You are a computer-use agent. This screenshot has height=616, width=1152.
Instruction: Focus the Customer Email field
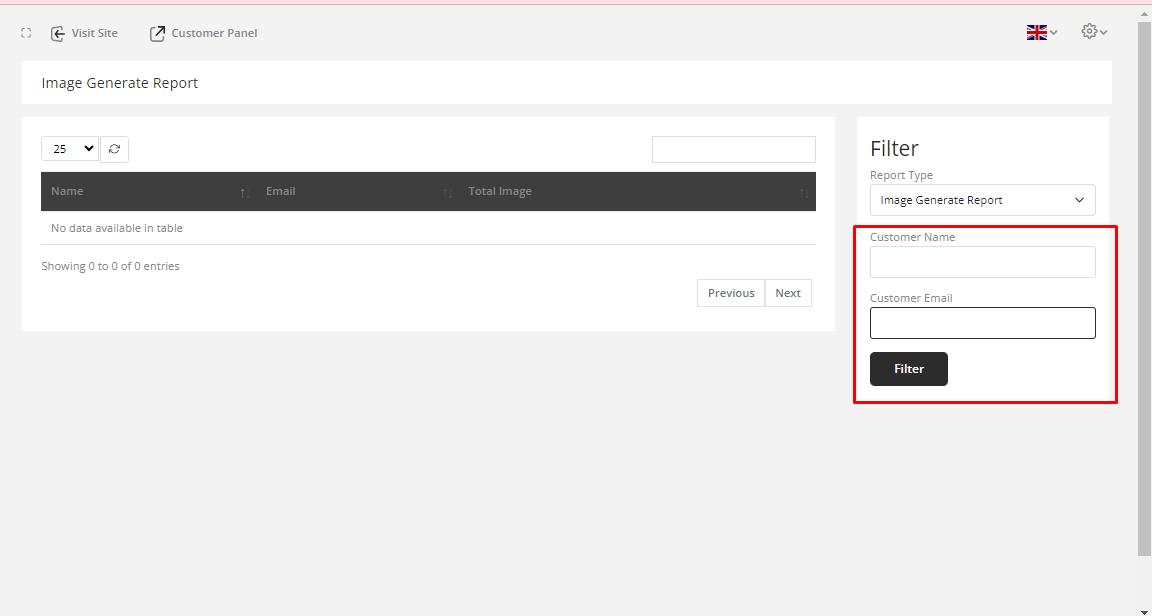coord(982,323)
